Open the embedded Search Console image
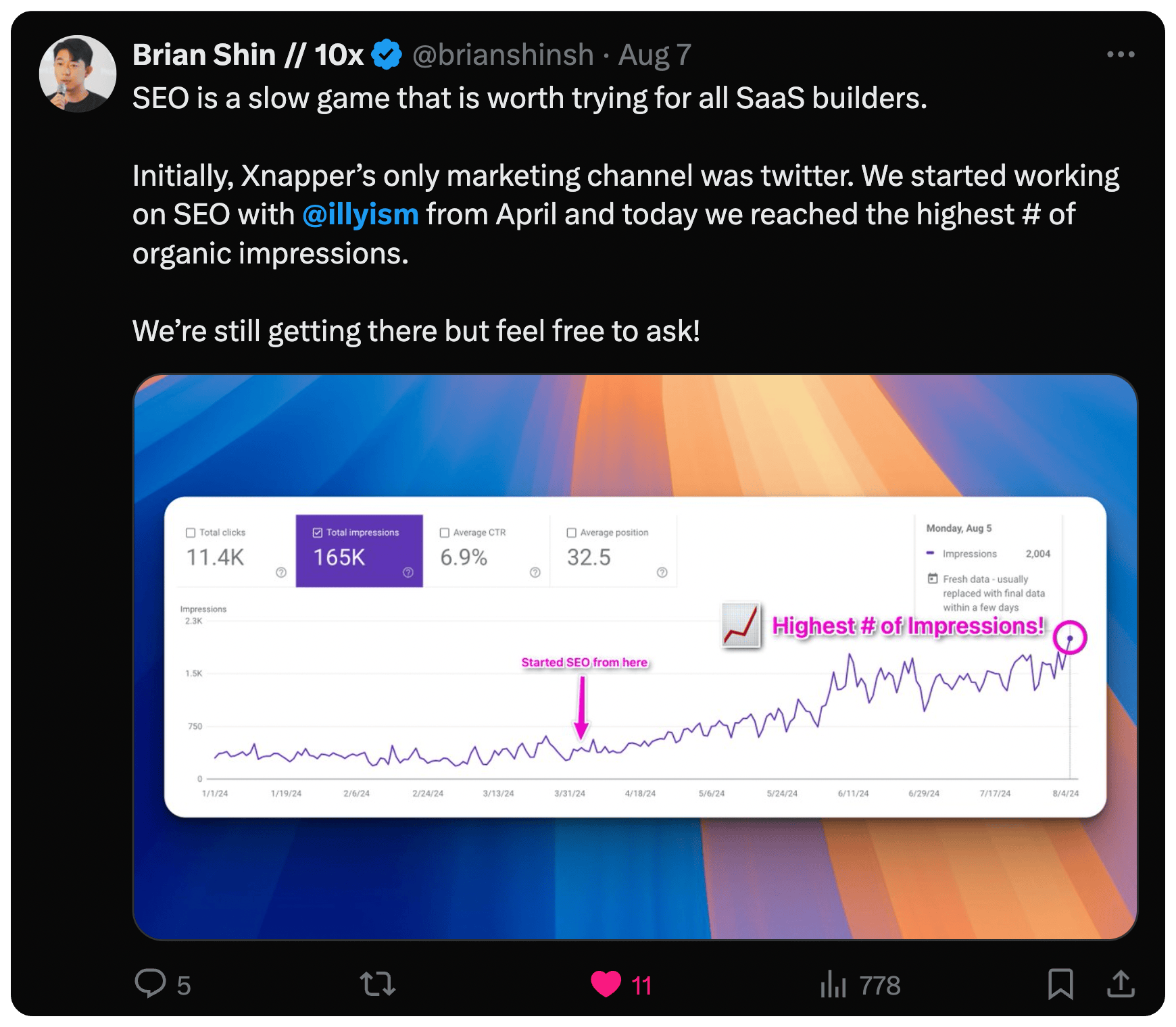Screen dimensions: 1176x1027 coord(635,657)
